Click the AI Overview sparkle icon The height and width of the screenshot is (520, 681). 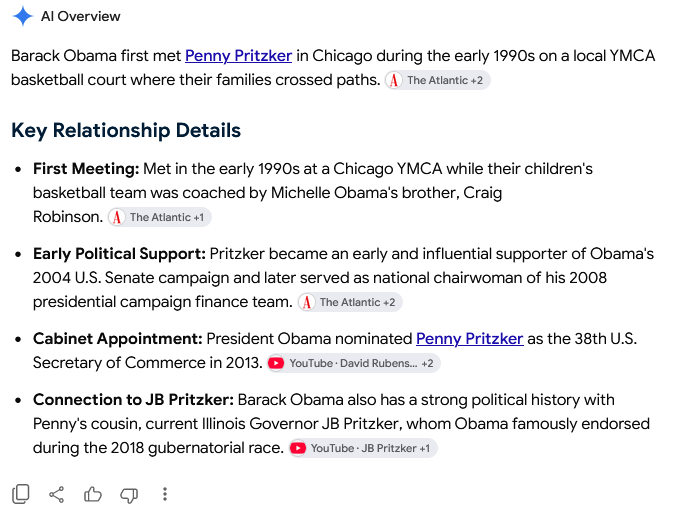coord(23,17)
